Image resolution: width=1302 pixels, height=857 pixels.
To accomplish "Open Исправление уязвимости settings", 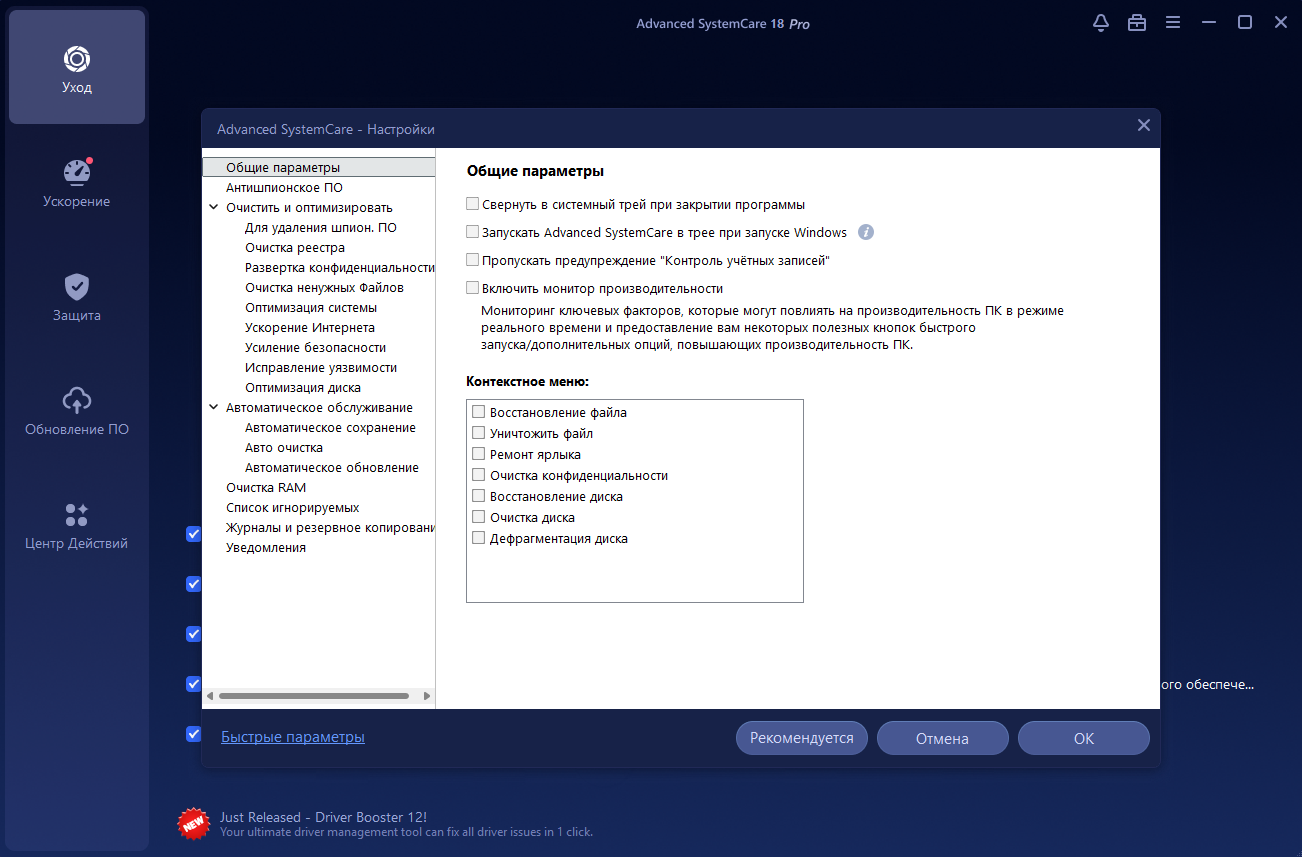I will (321, 368).
